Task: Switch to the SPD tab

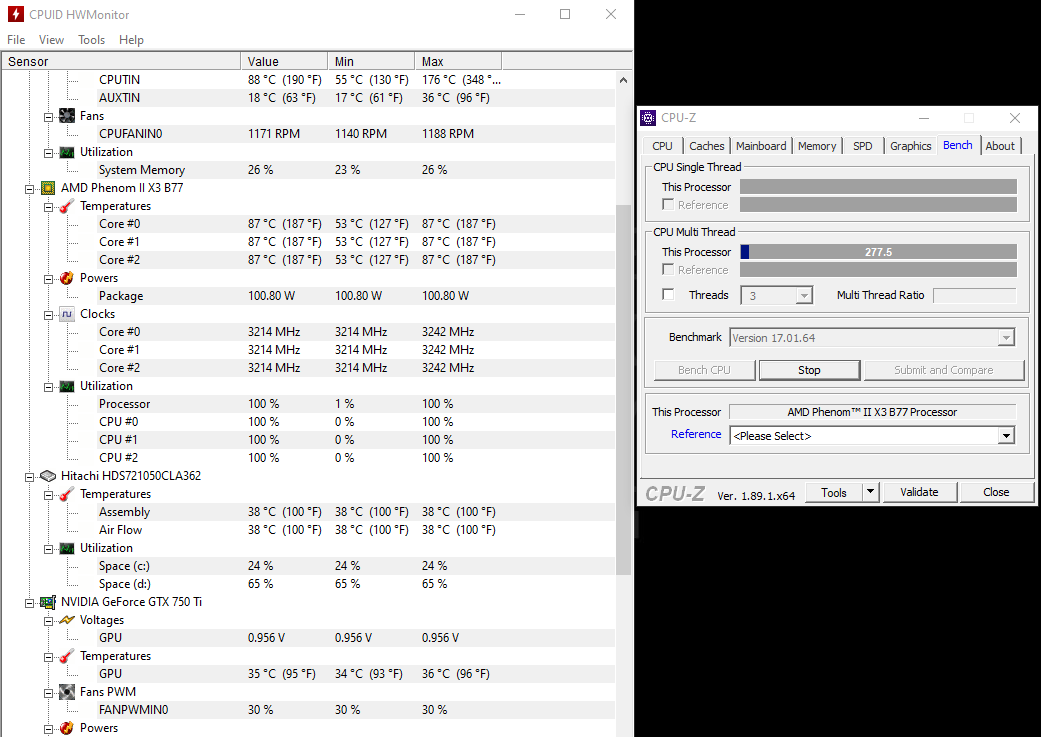Action: point(862,146)
